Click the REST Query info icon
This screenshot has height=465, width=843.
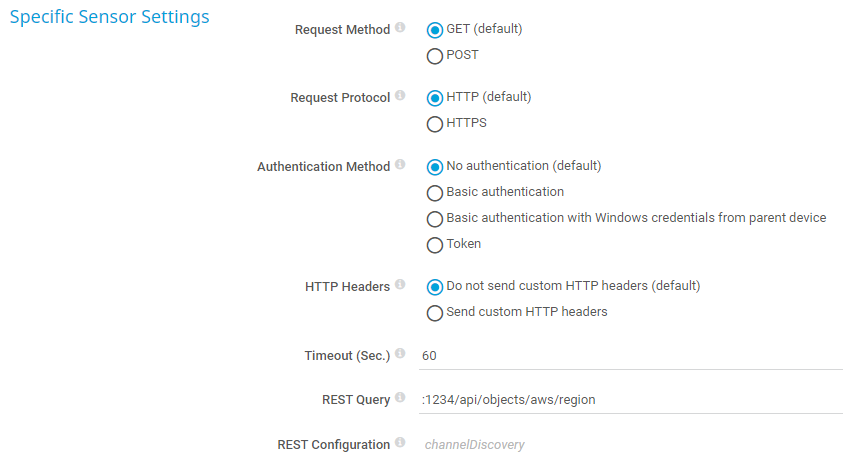pyautogui.click(x=400, y=399)
